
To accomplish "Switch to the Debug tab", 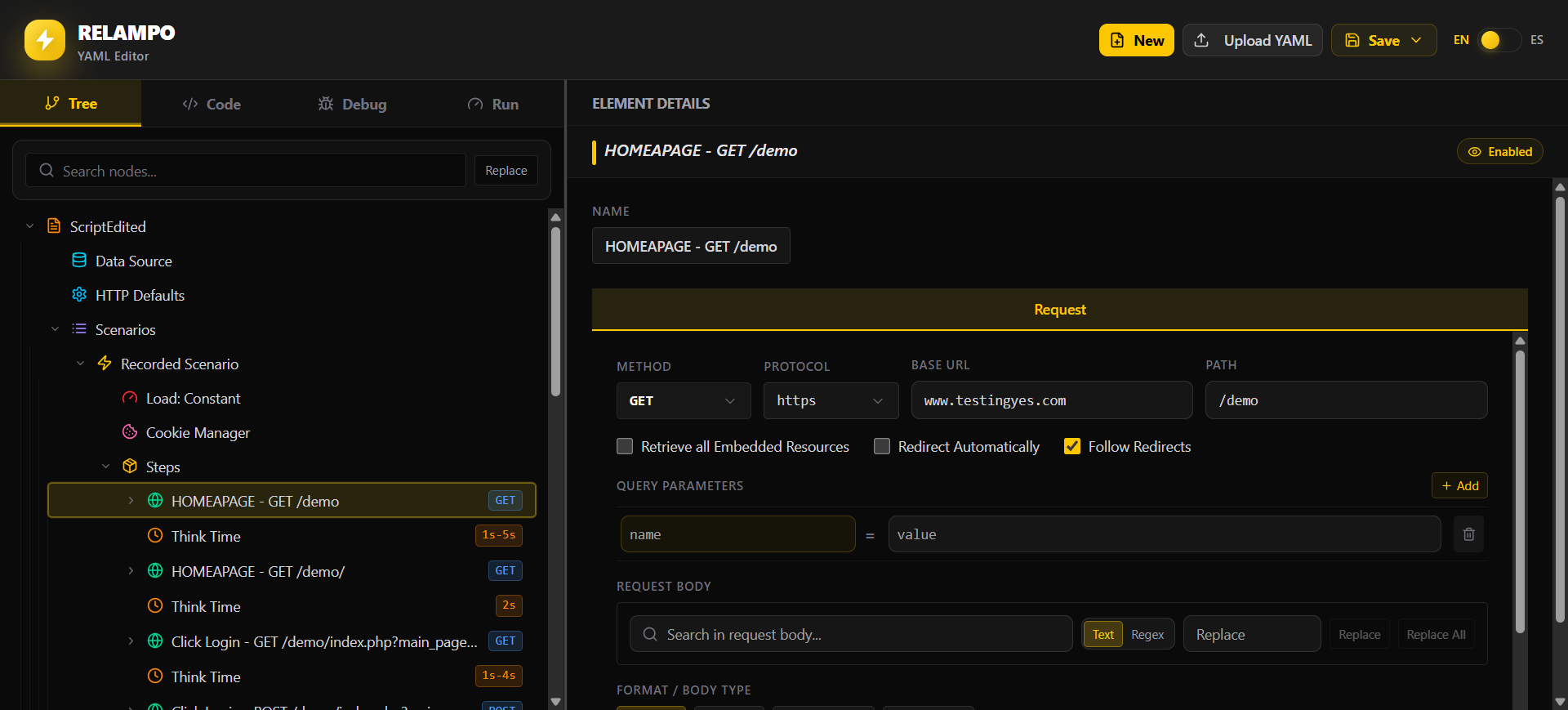I will point(353,104).
